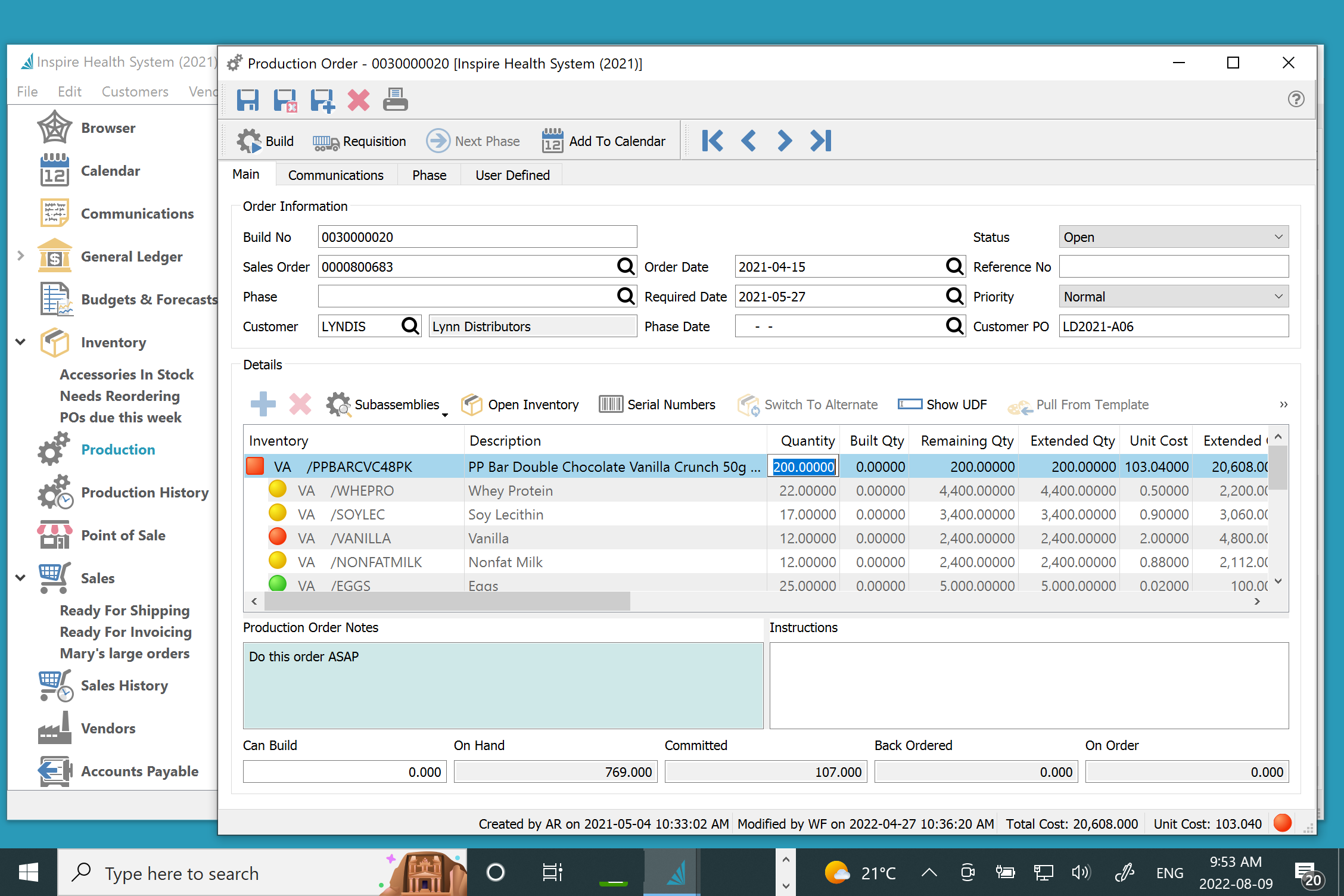Open Inventory for the selected item

tap(519, 405)
